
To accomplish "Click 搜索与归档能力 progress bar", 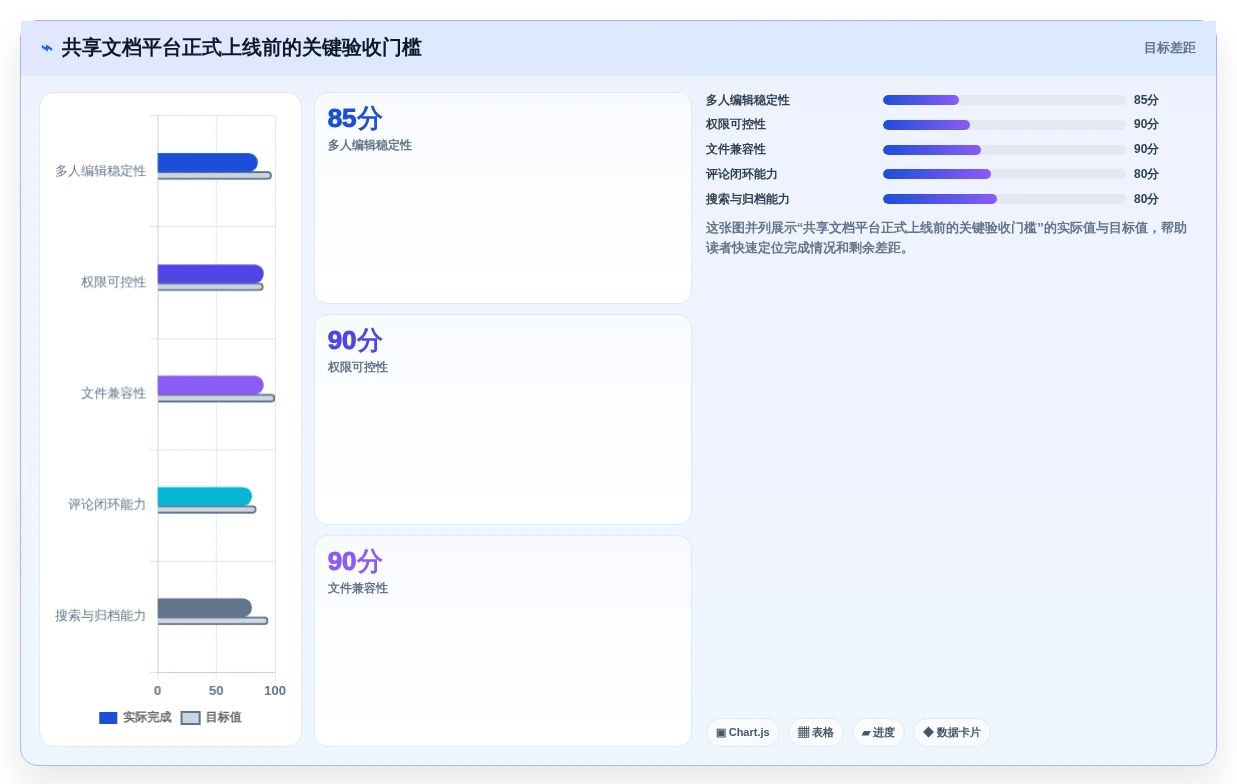I will click(x=1004, y=199).
